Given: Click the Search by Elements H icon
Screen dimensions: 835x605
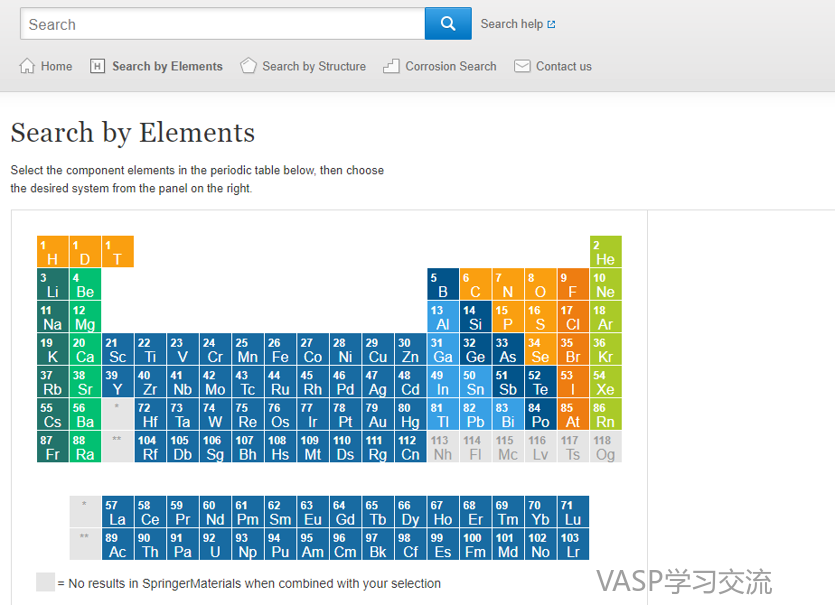Looking at the screenshot, I should click(97, 66).
